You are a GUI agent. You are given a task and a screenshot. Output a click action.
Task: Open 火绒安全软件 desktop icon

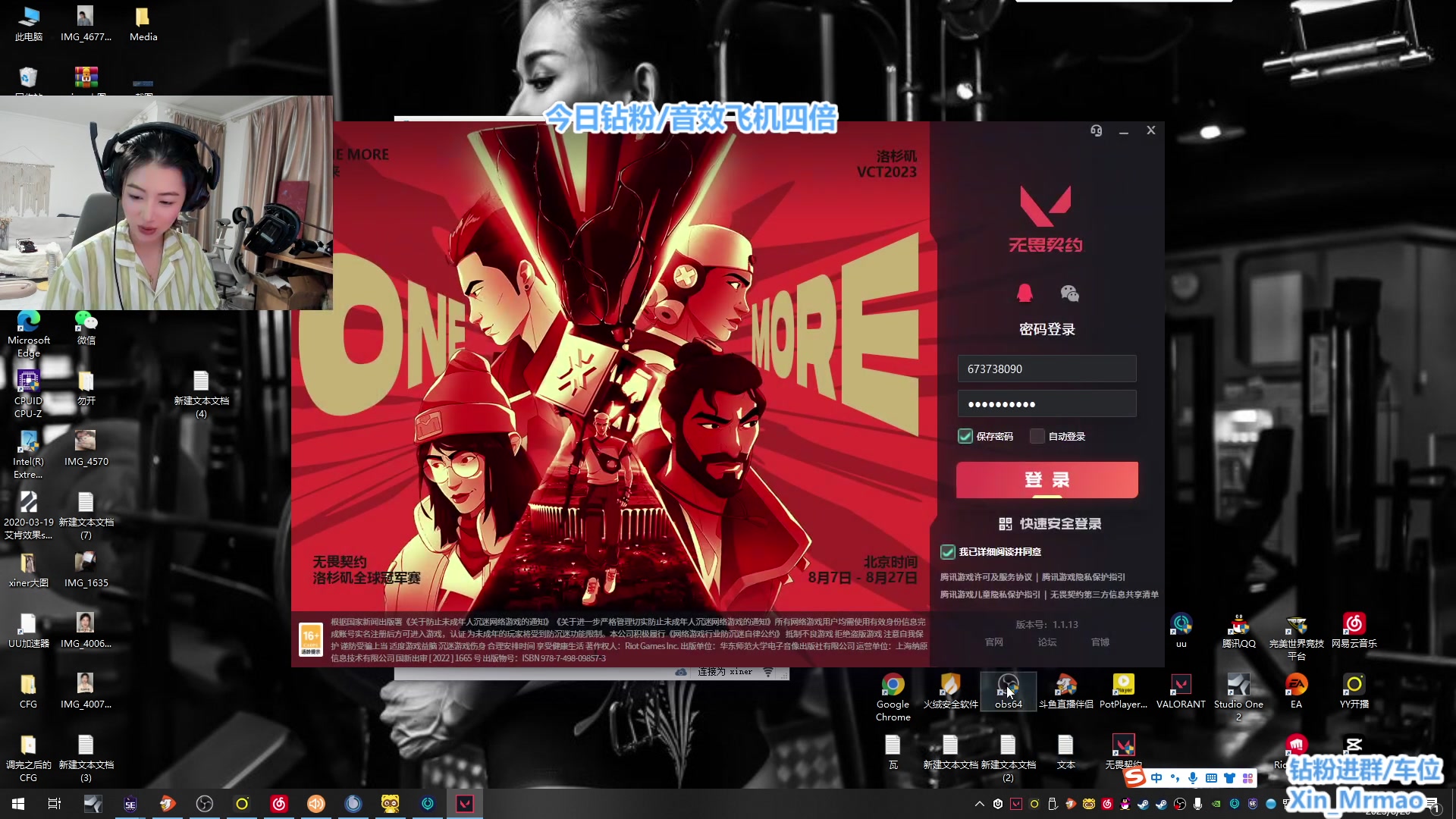(950, 690)
